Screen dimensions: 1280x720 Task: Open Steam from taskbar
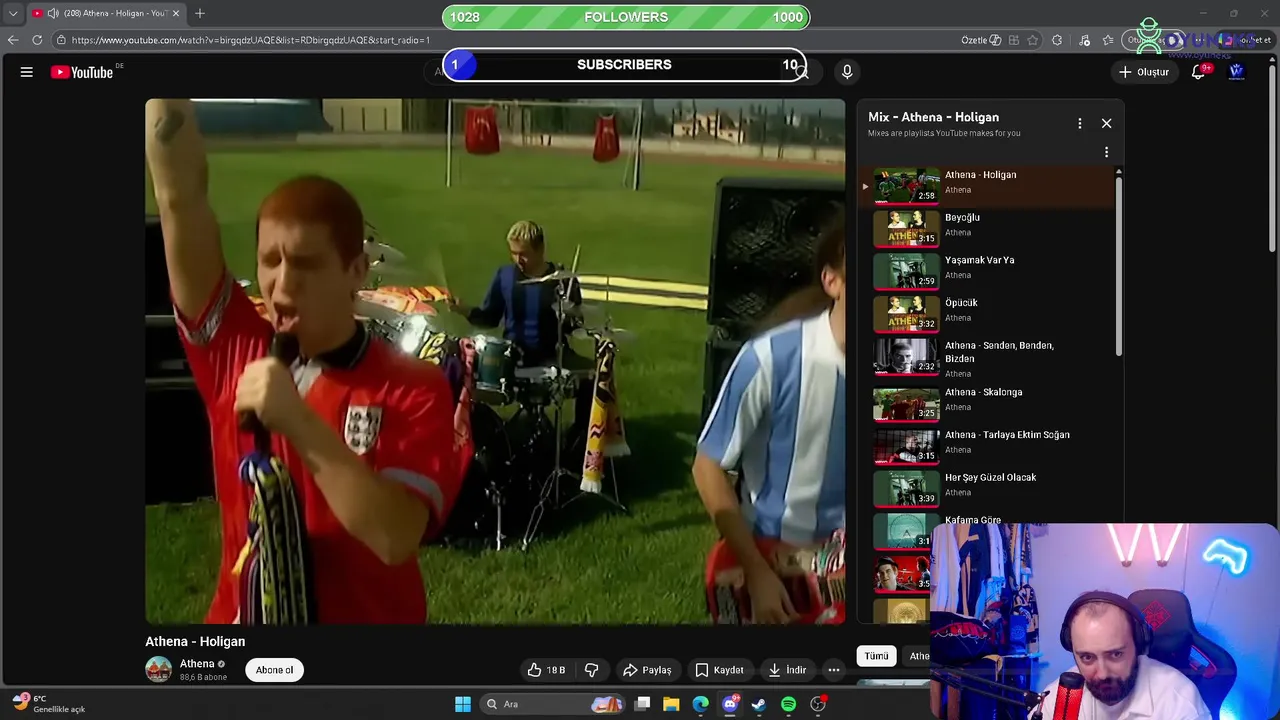coord(759,704)
